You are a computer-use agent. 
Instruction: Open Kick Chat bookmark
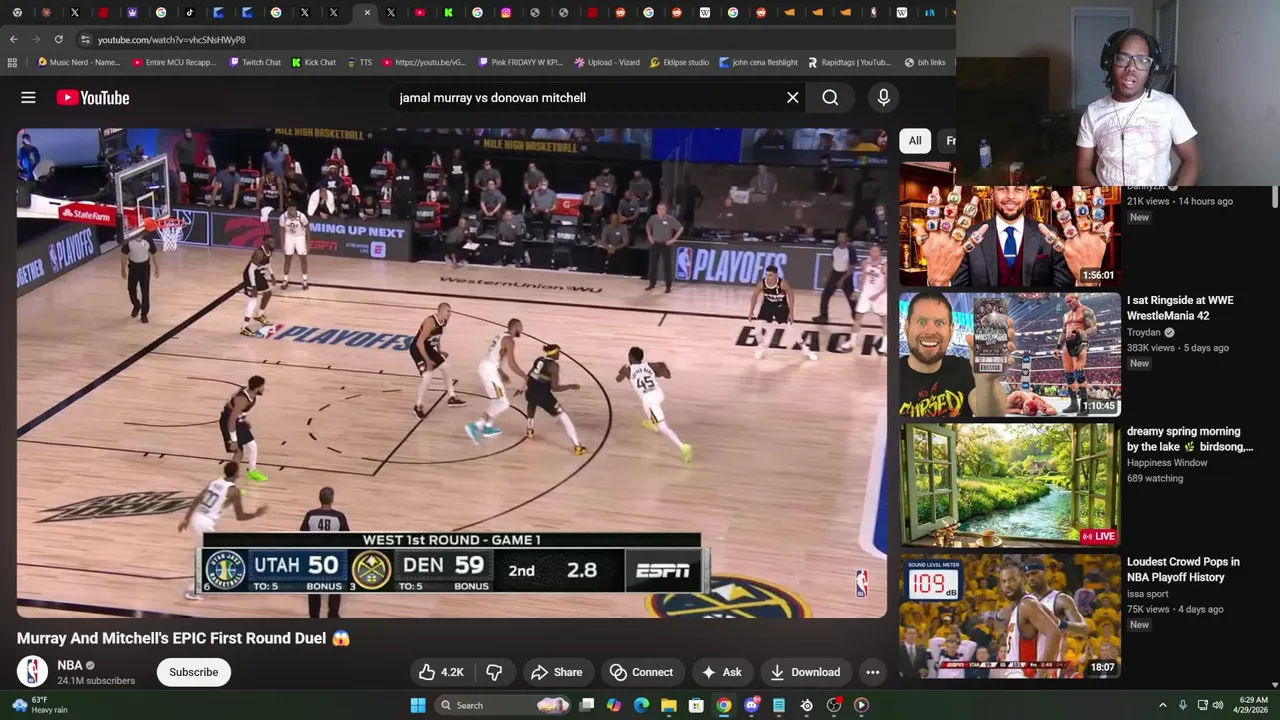coord(314,62)
